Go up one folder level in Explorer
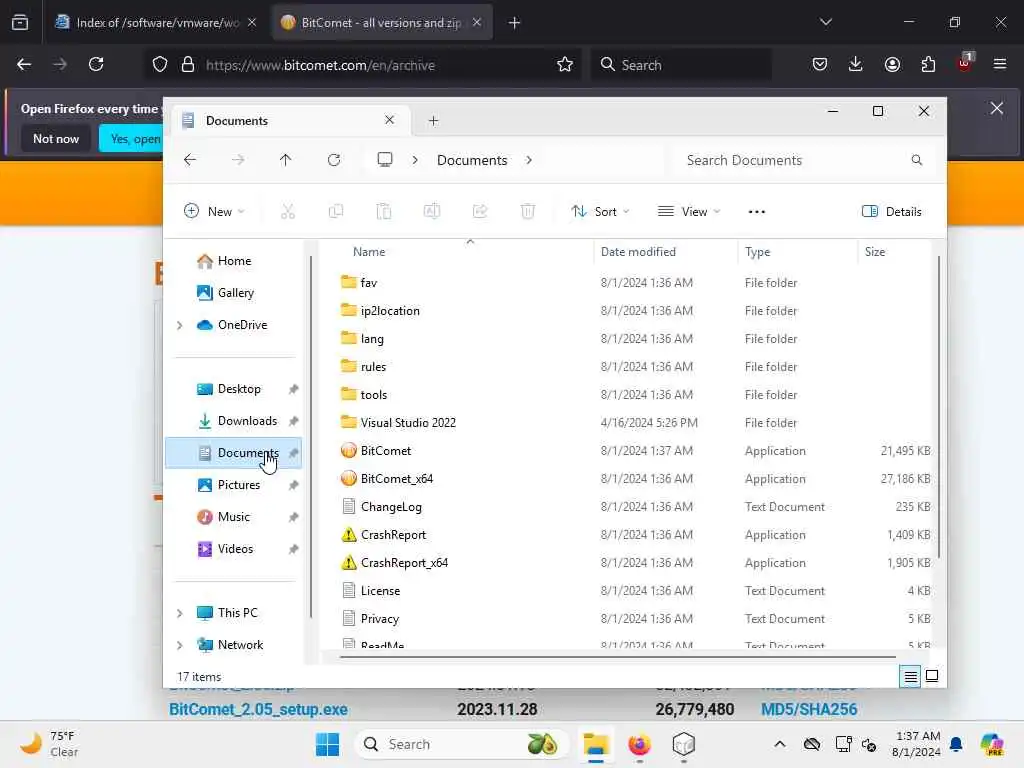This screenshot has height=768, width=1024. pyautogui.click(x=285, y=160)
